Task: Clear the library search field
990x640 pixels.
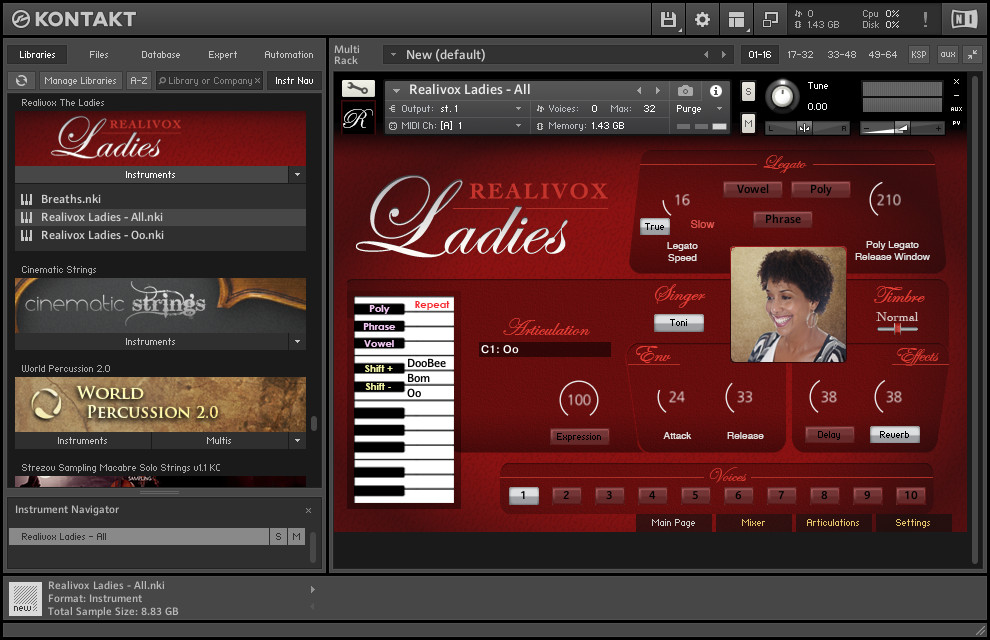Action: point(257,81)
